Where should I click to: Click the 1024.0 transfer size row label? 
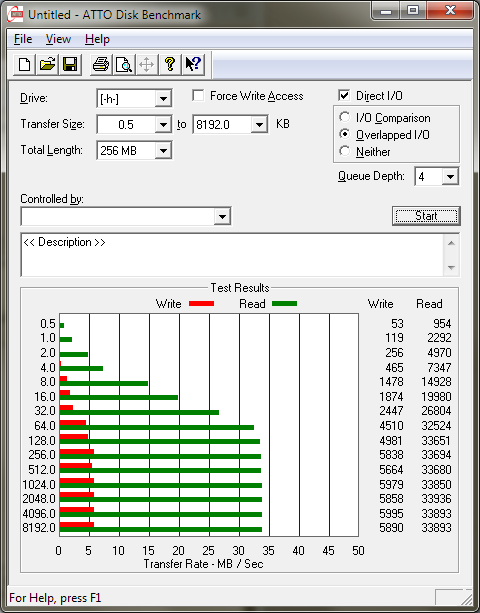pos(39,484)
